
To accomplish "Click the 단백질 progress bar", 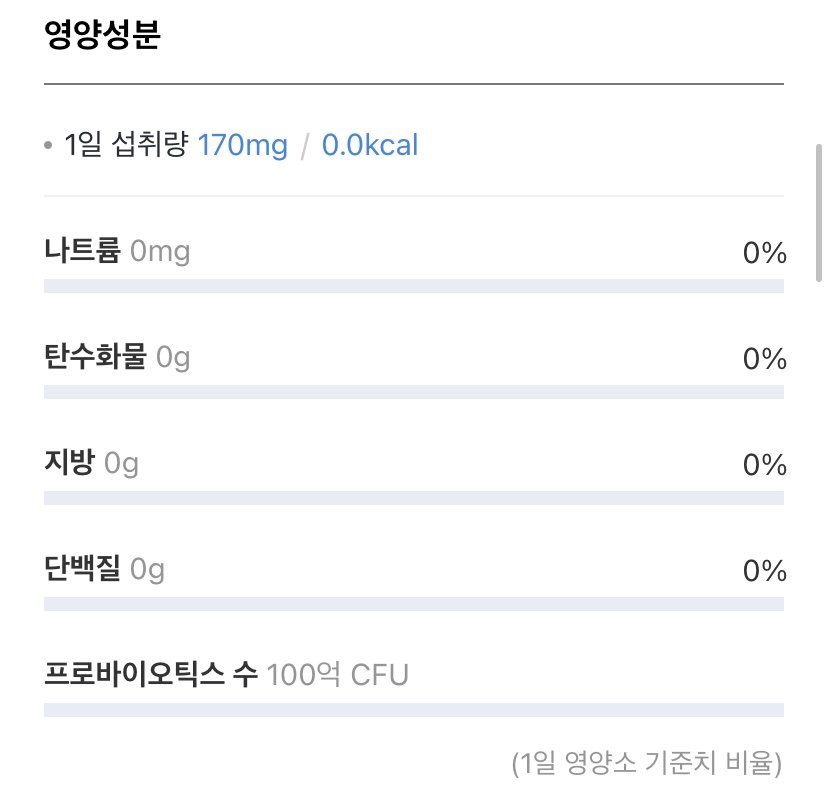I will click(413, 604).
